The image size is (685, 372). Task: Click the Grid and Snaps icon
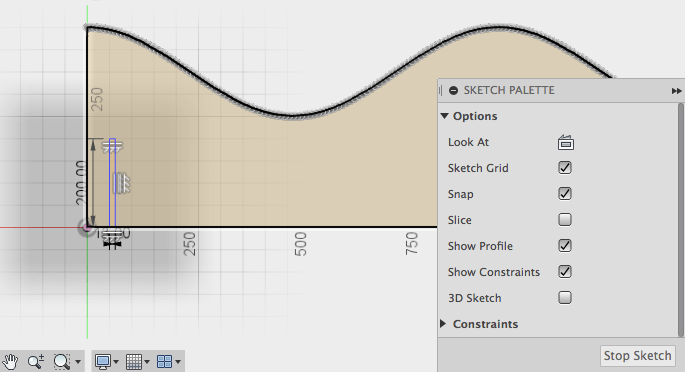pyautogui.click(x=134, y=362)
